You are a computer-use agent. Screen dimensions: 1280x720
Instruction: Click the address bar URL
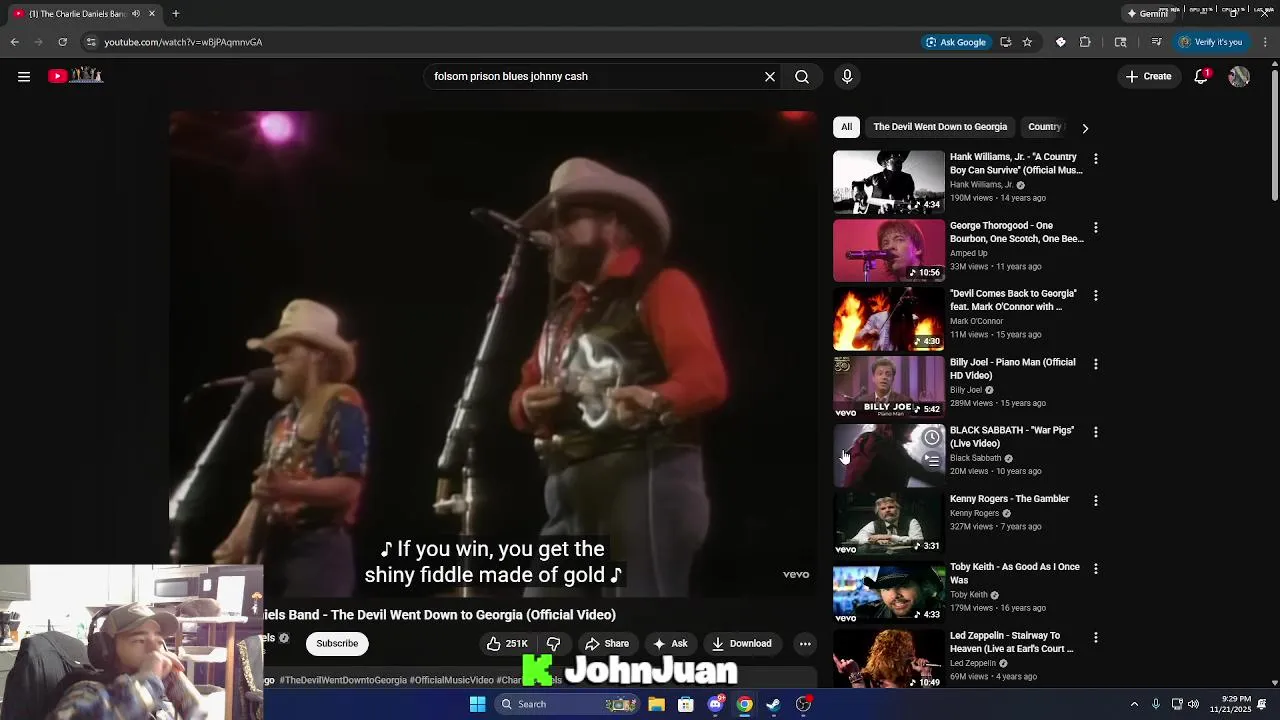[183, 42]
